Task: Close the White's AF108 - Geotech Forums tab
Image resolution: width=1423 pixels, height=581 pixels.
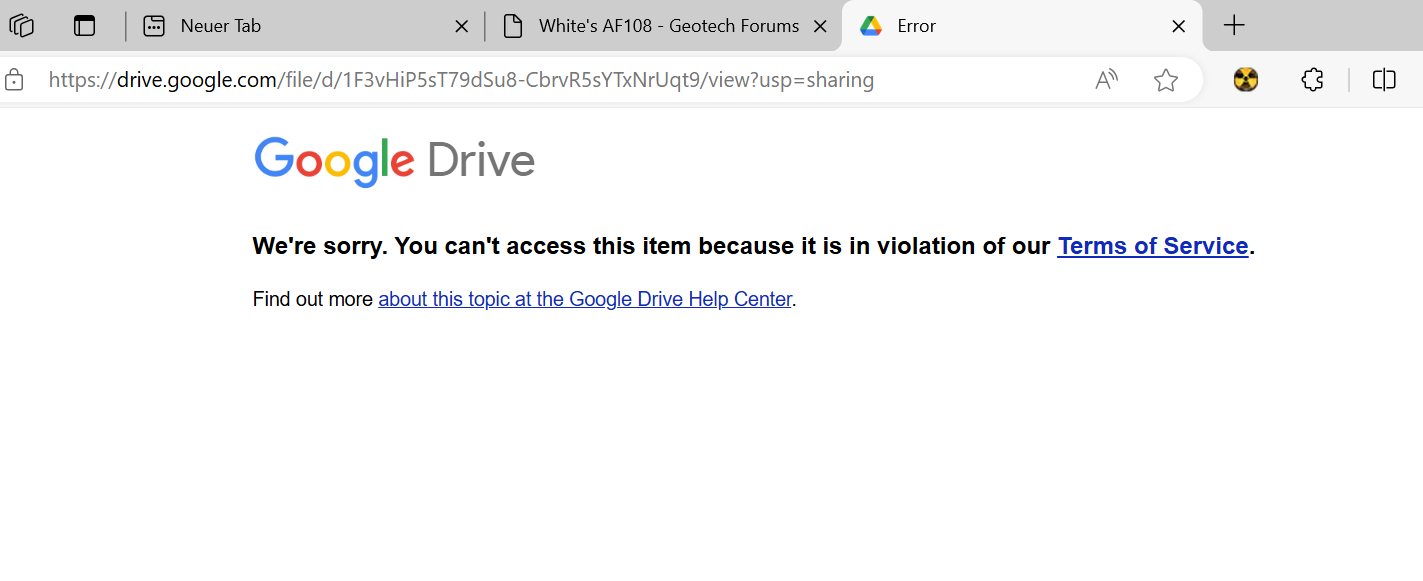Action: [x=820, y=27]
